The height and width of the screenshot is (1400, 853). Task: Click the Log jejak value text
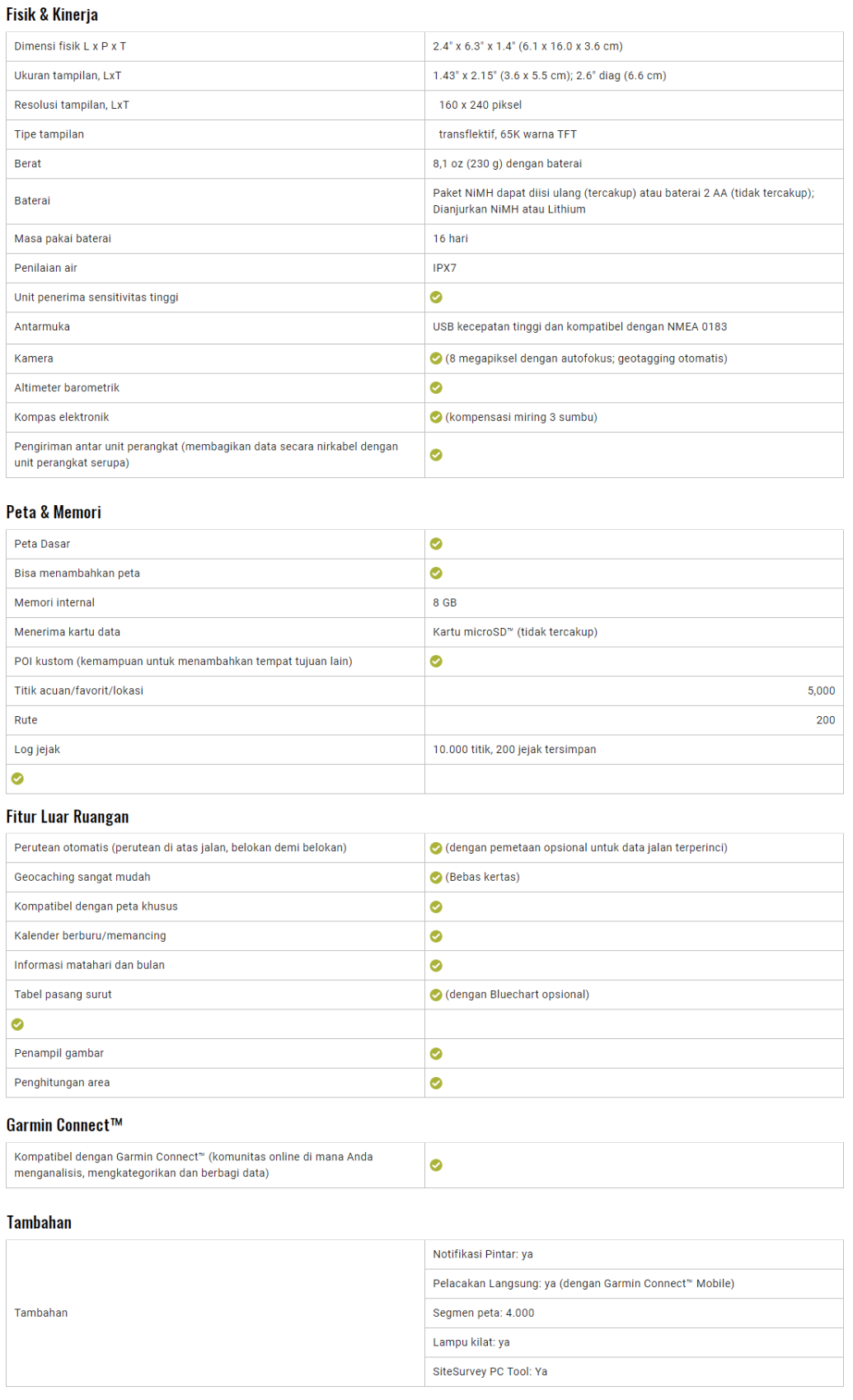click(514, 750)
